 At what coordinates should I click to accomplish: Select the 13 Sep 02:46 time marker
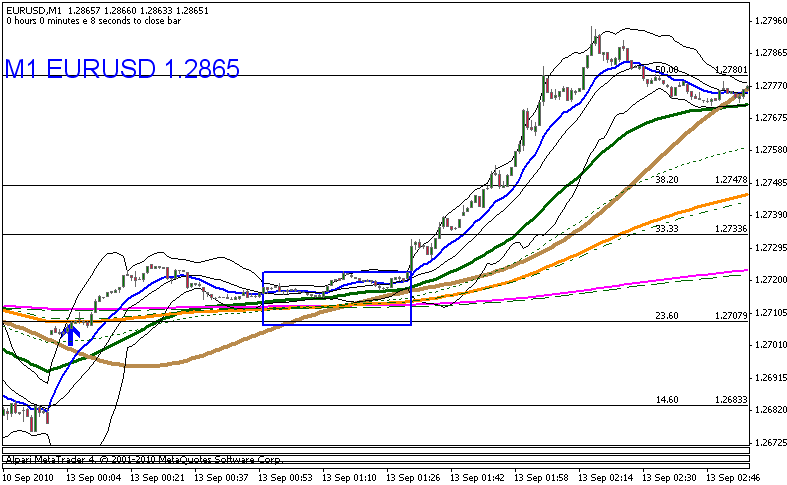(747, 478)
